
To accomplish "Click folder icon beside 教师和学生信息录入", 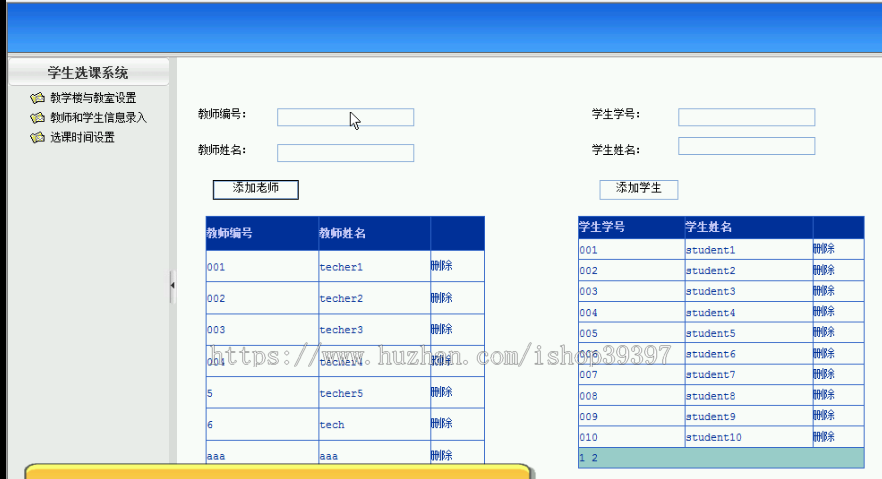I will pos(38,118).
